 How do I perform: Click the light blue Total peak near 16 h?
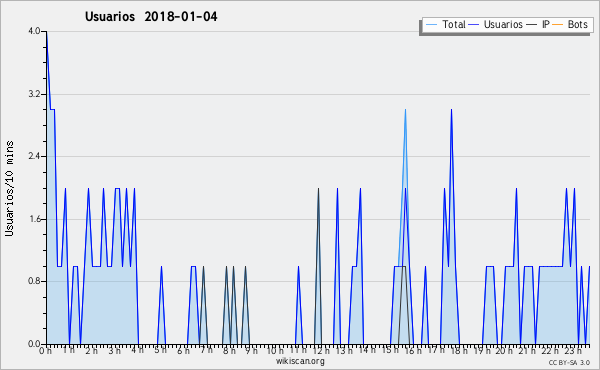(x=405, y=110)
